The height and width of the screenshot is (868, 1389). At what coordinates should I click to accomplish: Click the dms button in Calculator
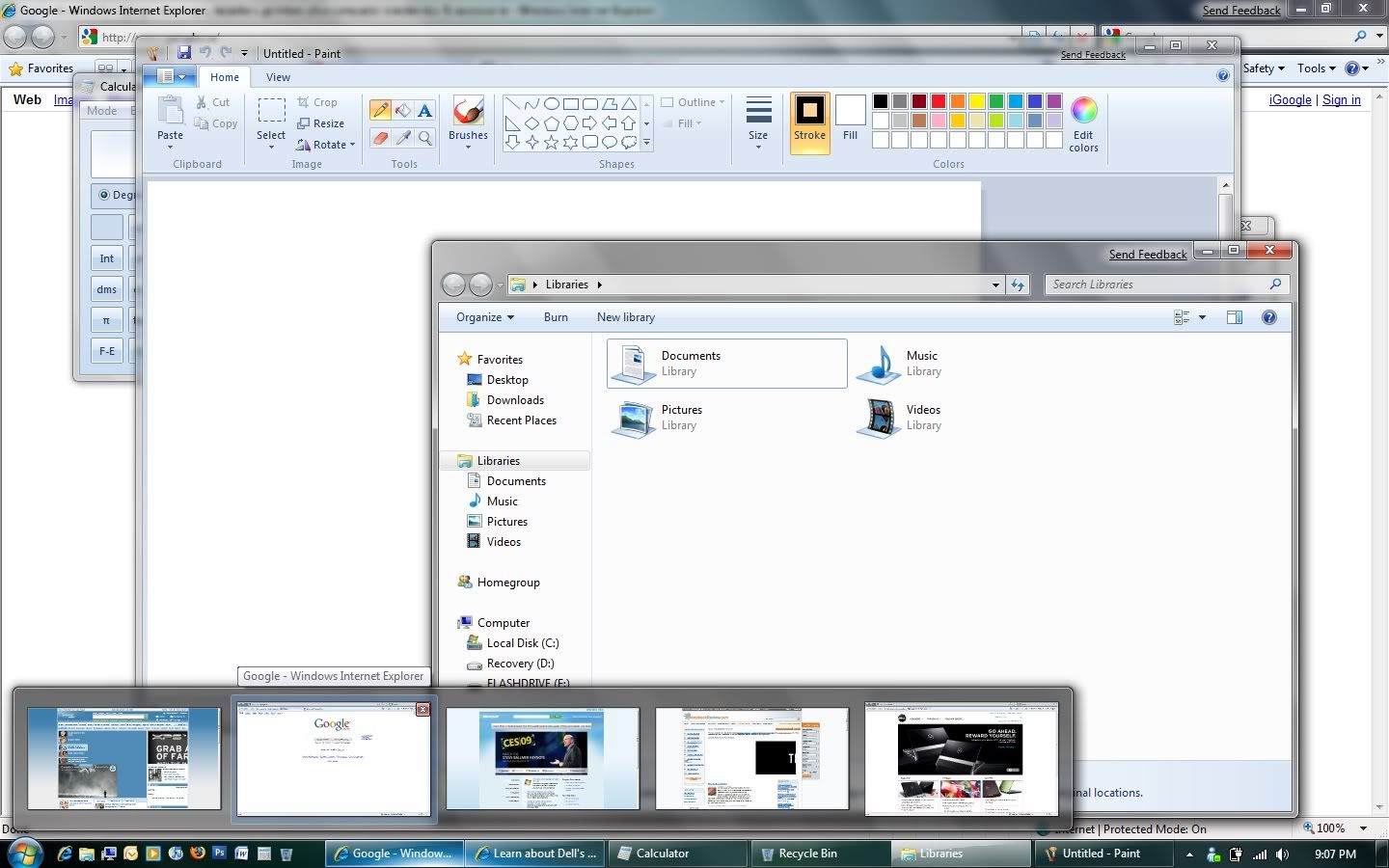point(106,289)
